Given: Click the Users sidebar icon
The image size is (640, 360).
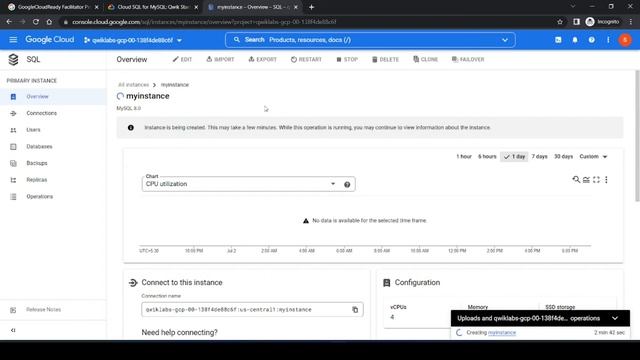Looking at the screenshot, I should click(13, 130).
